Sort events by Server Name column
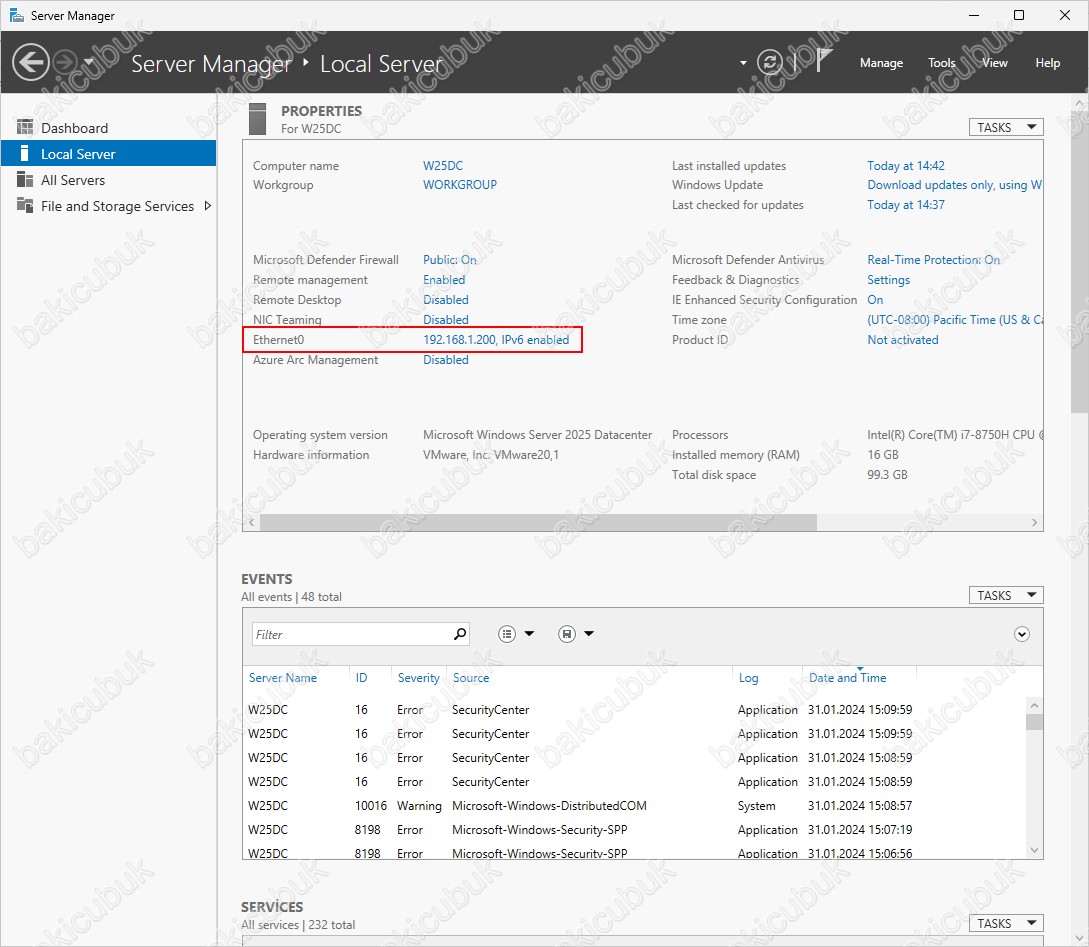1089x947 pixels. (283, 678)
